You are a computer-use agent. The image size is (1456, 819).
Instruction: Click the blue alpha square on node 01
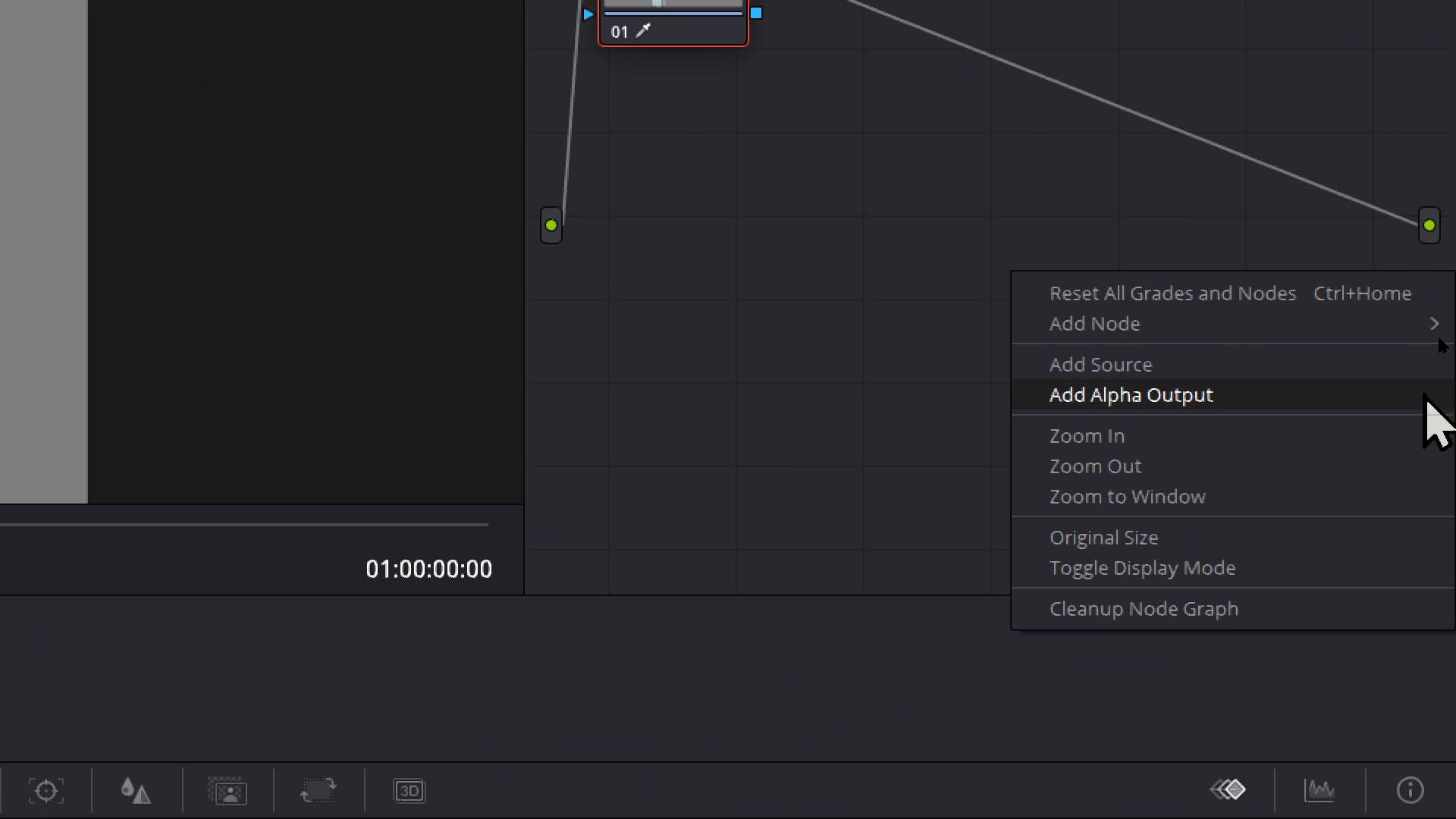758,13
